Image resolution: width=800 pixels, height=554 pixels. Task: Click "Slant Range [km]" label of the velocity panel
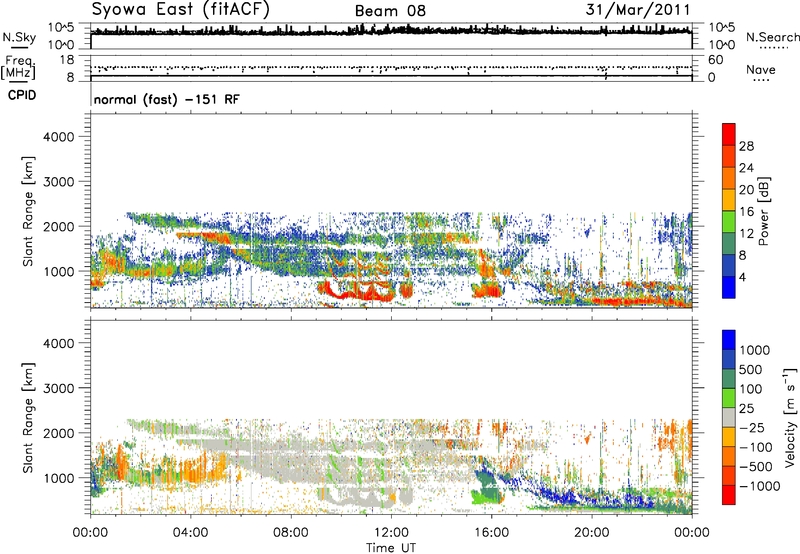[28, 418]
